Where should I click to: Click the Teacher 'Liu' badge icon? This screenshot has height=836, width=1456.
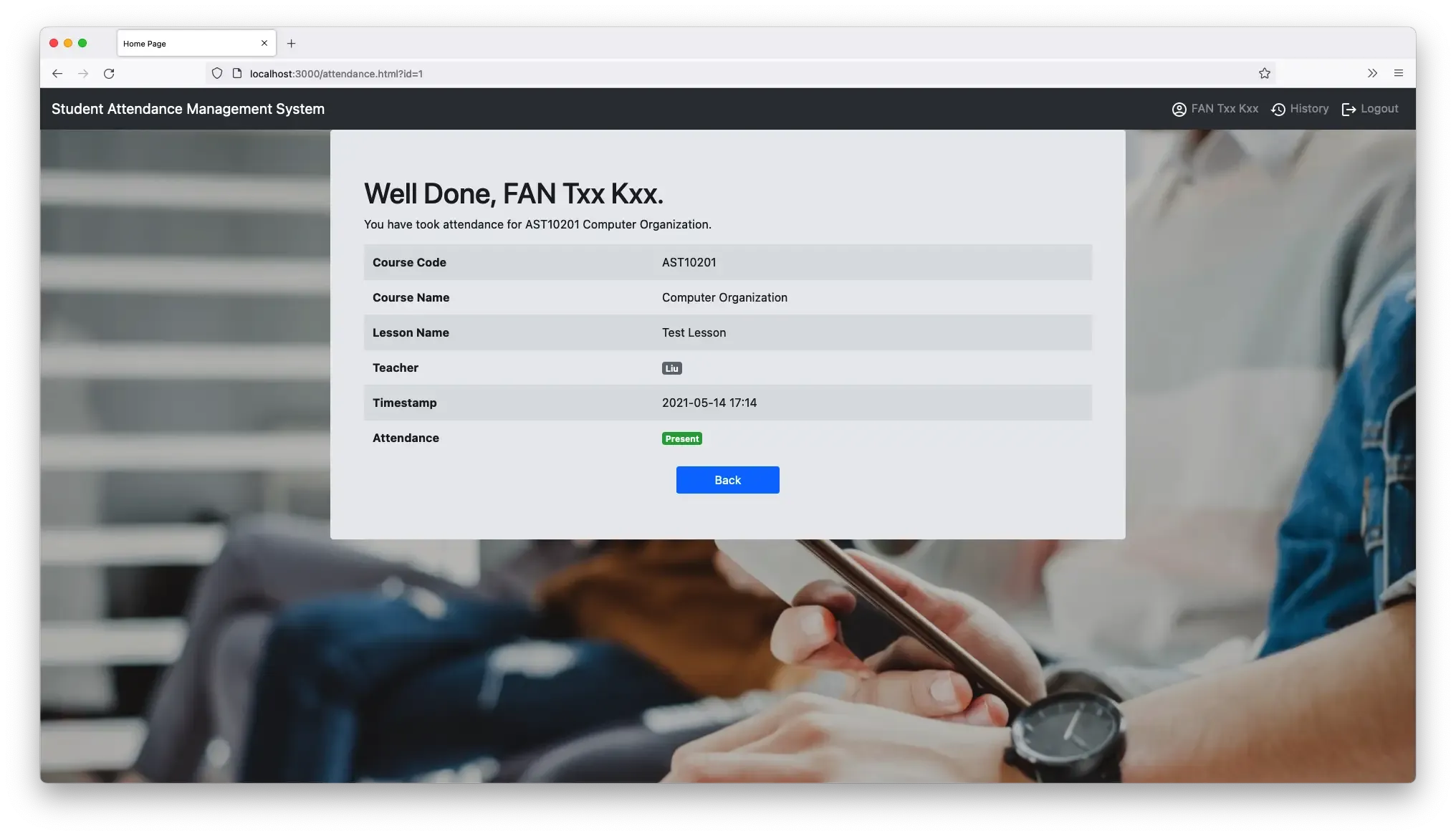click(x=671, y=368)
